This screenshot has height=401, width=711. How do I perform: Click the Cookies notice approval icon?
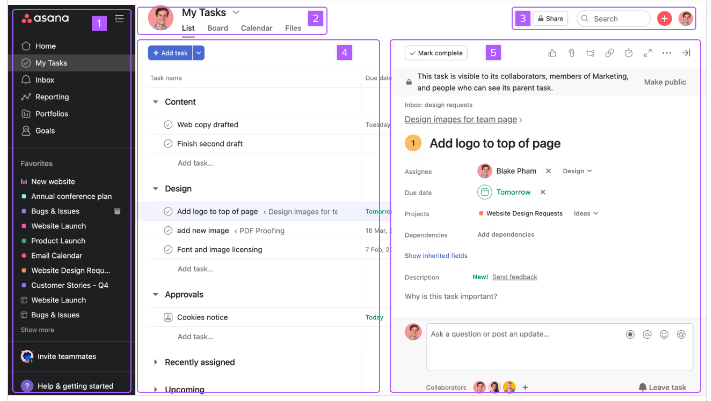pos(168,318)
